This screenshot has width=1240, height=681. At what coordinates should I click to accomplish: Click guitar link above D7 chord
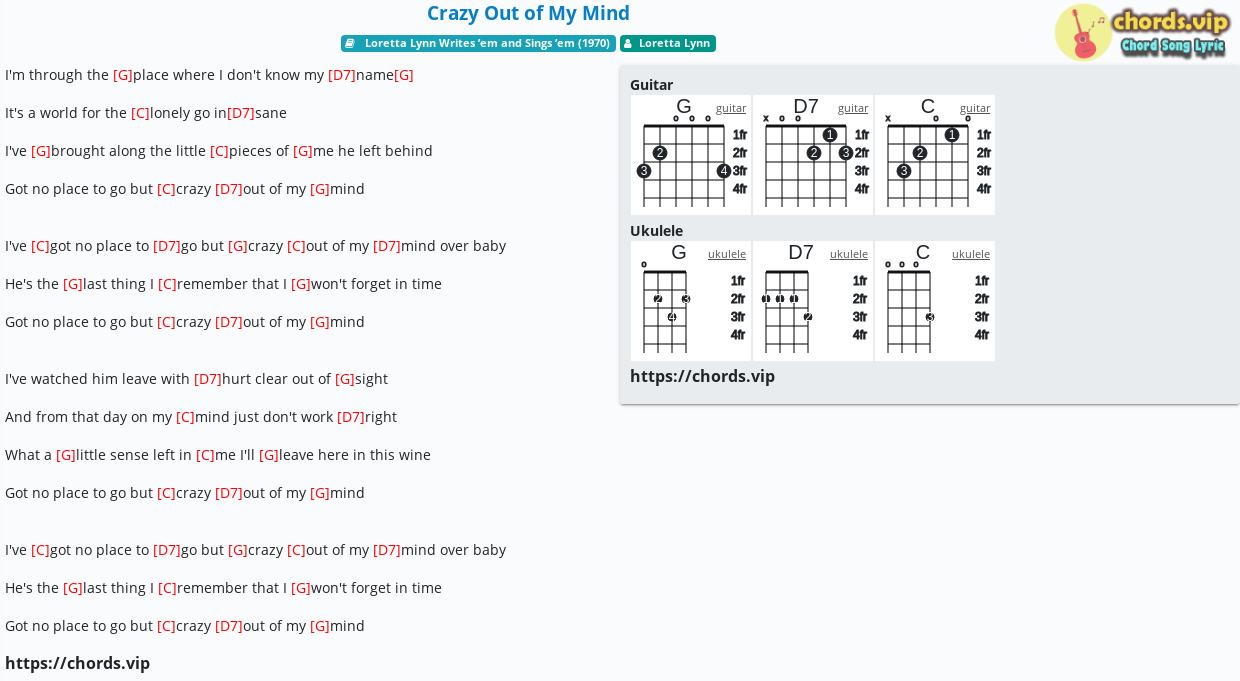(x=853, y=108)
